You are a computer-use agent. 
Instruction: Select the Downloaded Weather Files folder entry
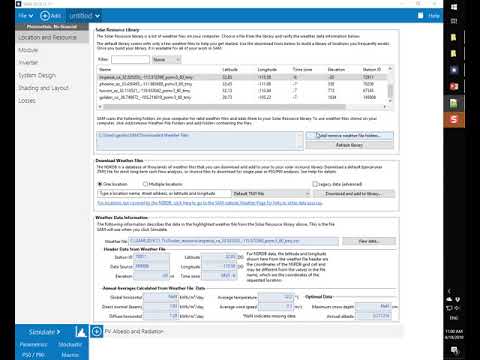(144, 135)
